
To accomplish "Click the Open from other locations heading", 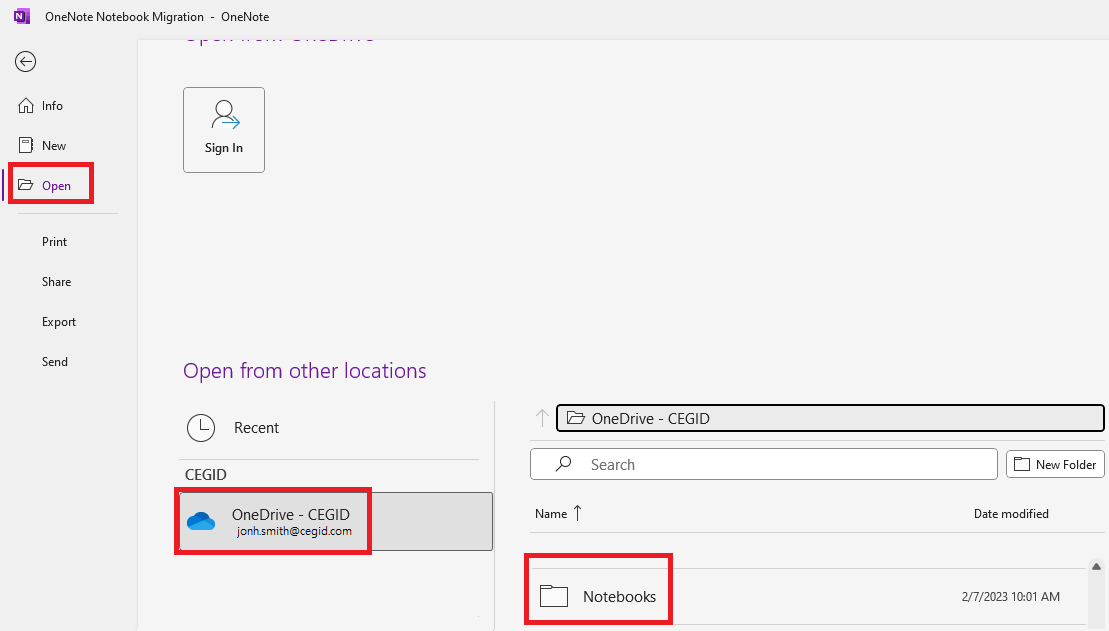I will [305, 371].
